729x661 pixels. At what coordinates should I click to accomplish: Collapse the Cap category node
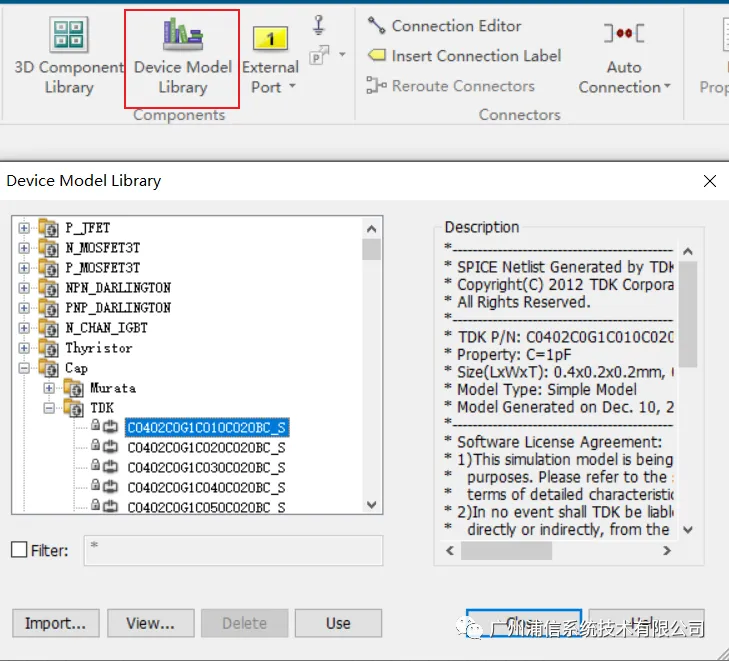point(24,368)
